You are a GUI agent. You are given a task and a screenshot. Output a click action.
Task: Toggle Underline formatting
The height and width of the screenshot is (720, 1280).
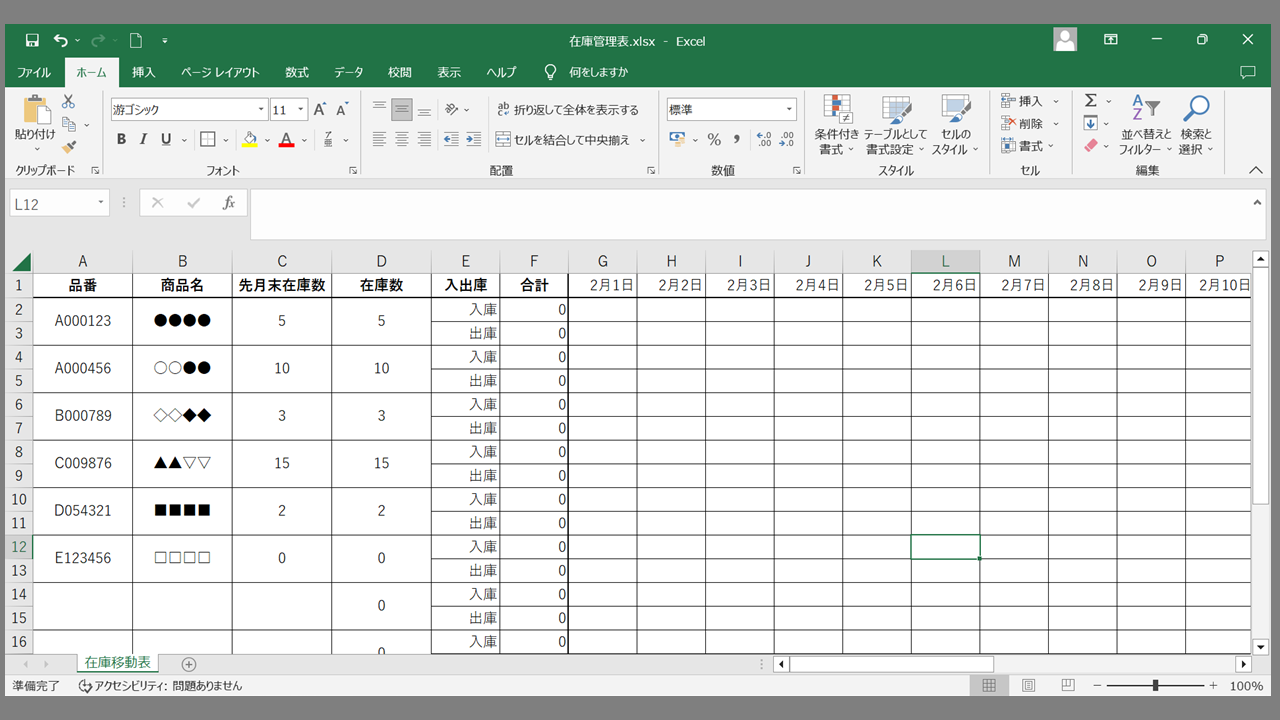coord(166,140)
